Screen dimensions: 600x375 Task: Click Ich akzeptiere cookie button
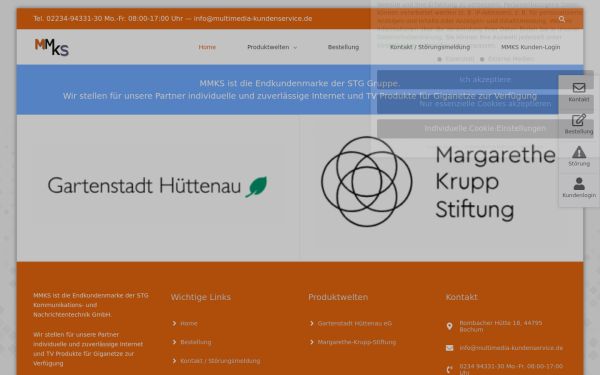pos(485,80)
